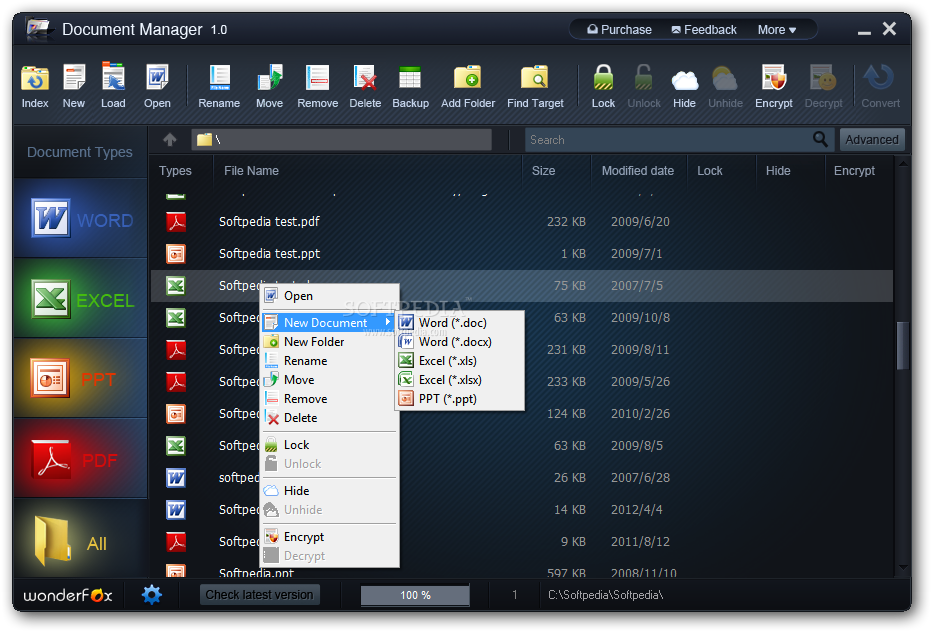Choose New Folder in the context menu
The image size is (932, 632).
tap(330, 341)
